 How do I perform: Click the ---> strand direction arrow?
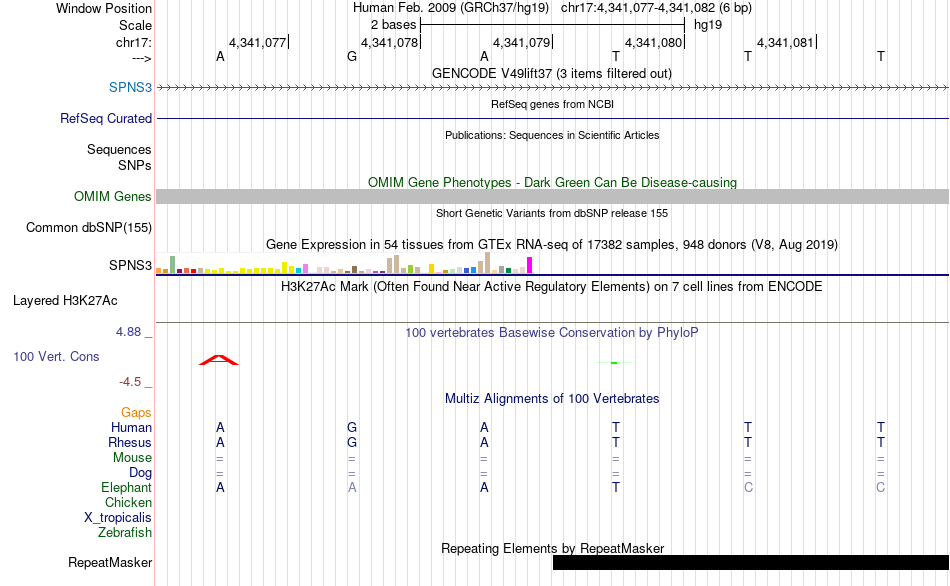[x=141, y=58]
